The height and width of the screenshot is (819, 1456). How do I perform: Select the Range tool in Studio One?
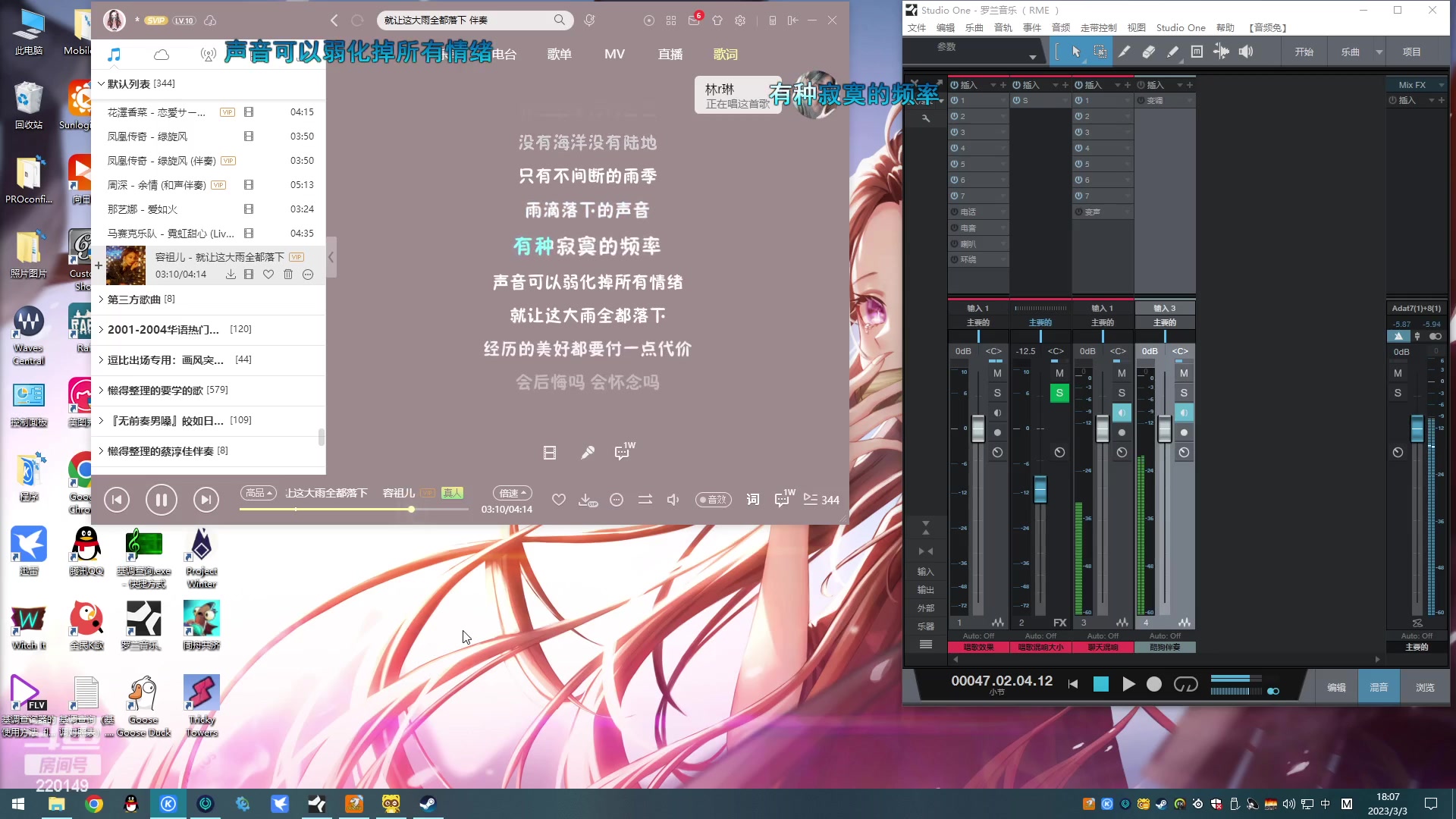tap(1100, 52)
